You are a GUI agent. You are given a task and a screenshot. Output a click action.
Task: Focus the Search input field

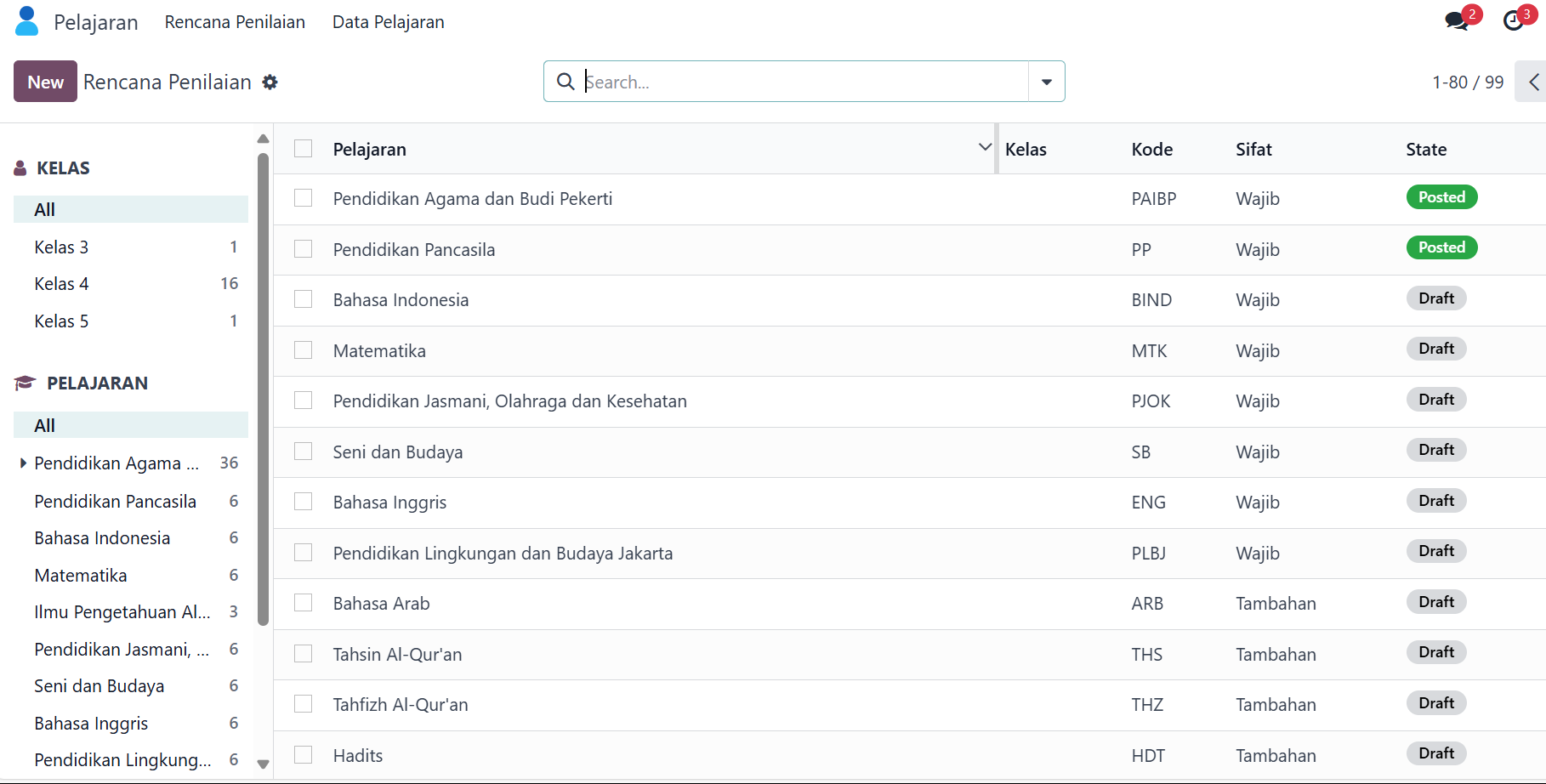(804, 82)
